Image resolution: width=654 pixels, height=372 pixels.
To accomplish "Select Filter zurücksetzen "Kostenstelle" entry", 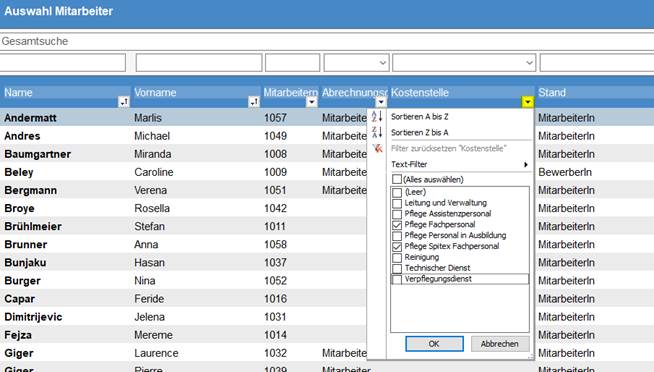I will coord(449,148).
